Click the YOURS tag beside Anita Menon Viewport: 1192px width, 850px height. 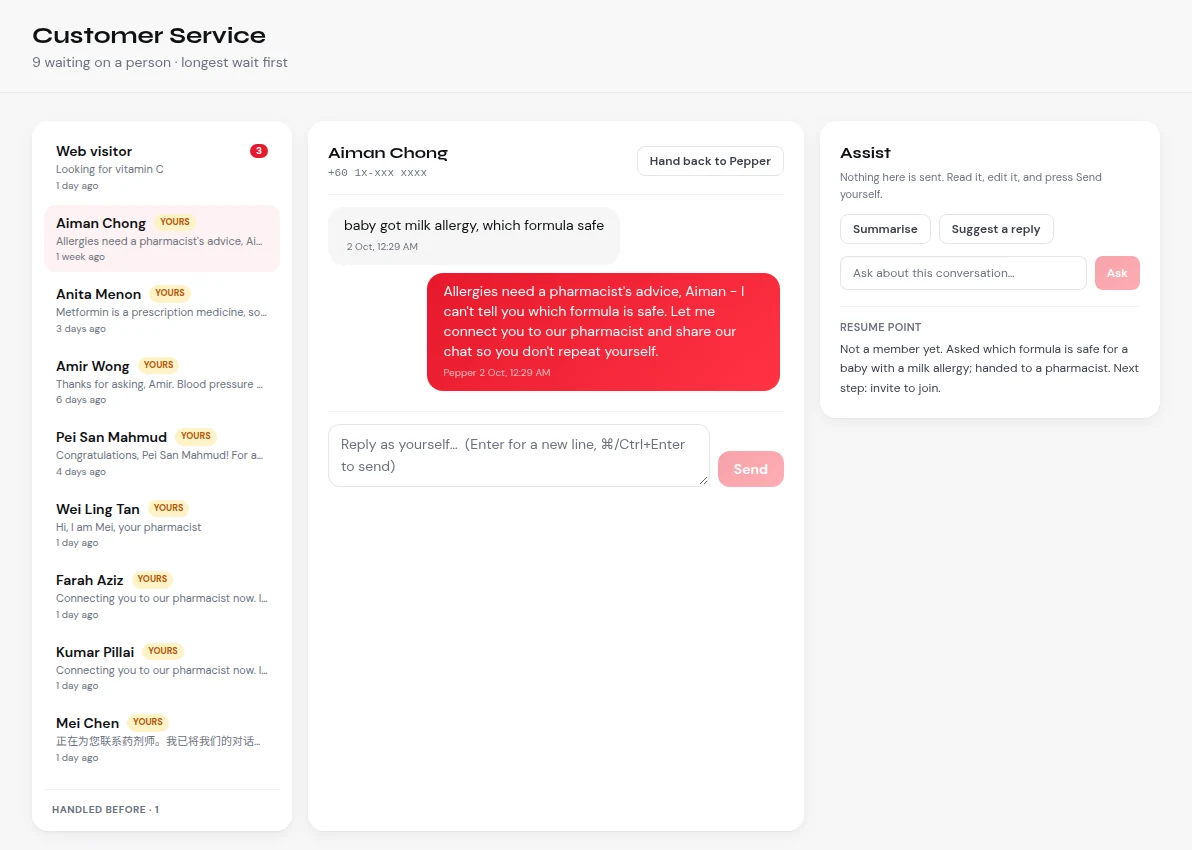click(x=170, y=293)
